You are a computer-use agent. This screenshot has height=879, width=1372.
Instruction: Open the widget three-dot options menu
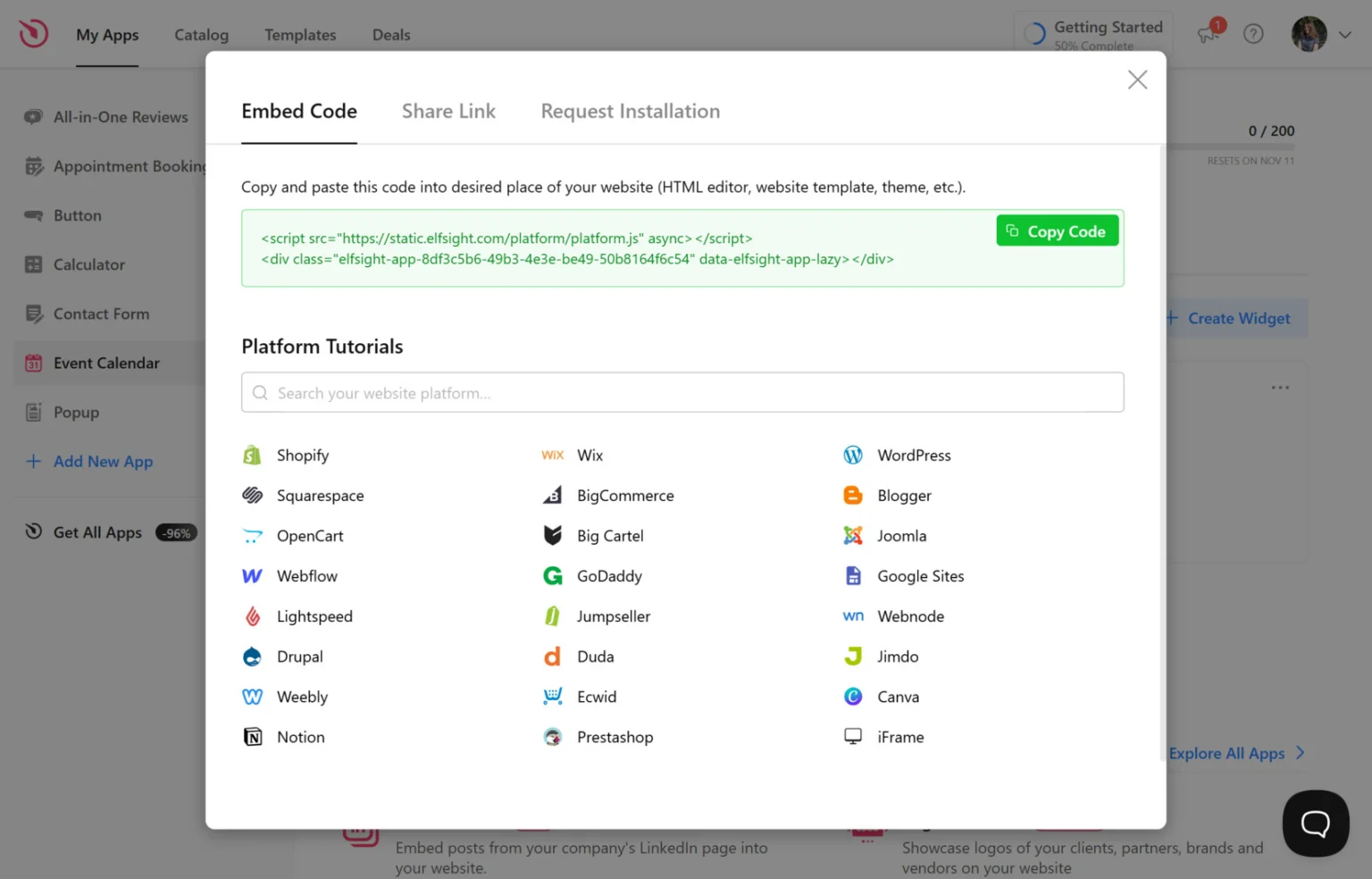coord(1280,388)
